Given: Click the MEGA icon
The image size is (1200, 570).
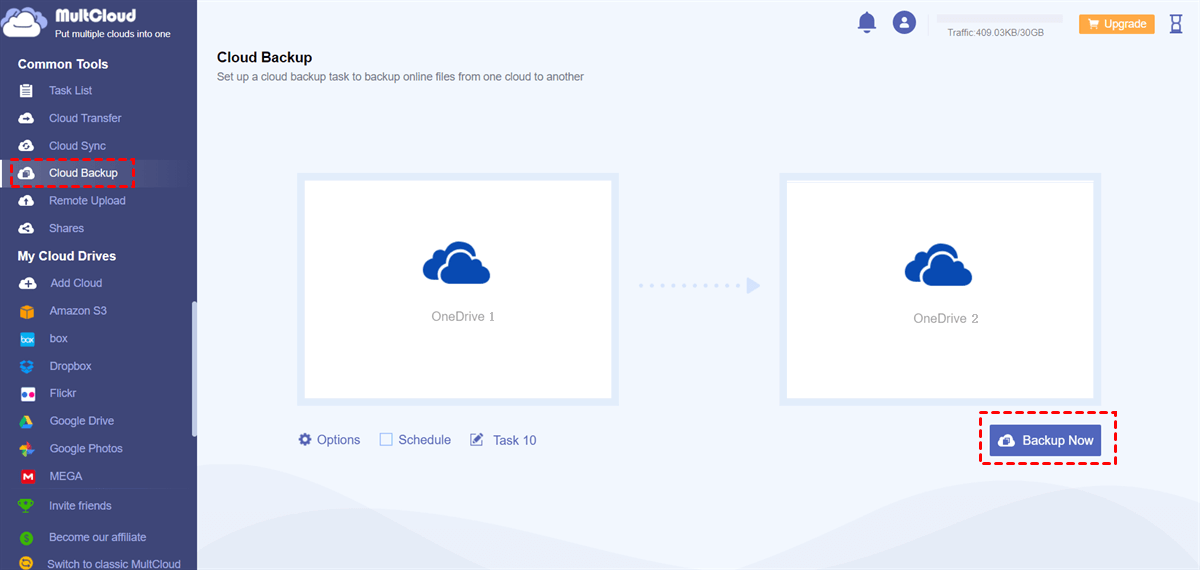Looking at the screenshot, I should click(x=27, y=476).
